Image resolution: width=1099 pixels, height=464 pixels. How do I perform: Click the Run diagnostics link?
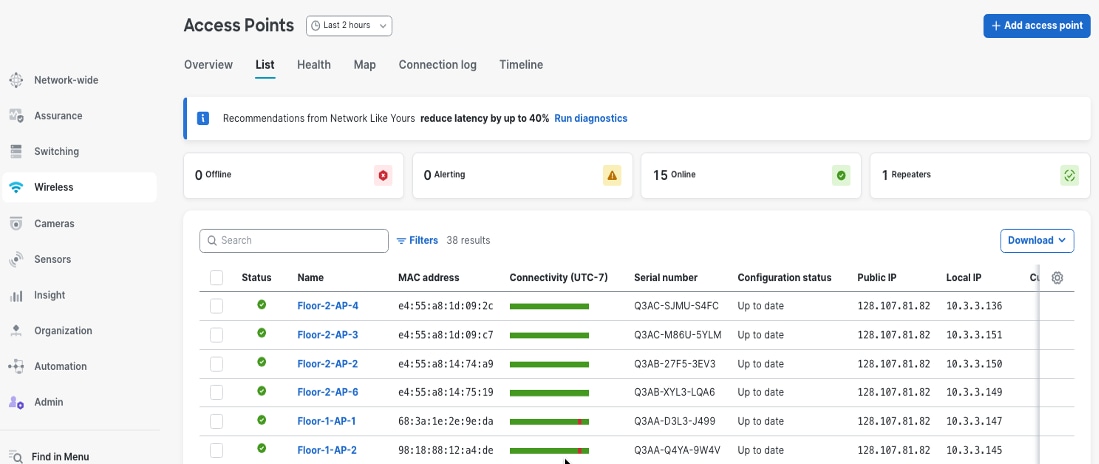591,118
